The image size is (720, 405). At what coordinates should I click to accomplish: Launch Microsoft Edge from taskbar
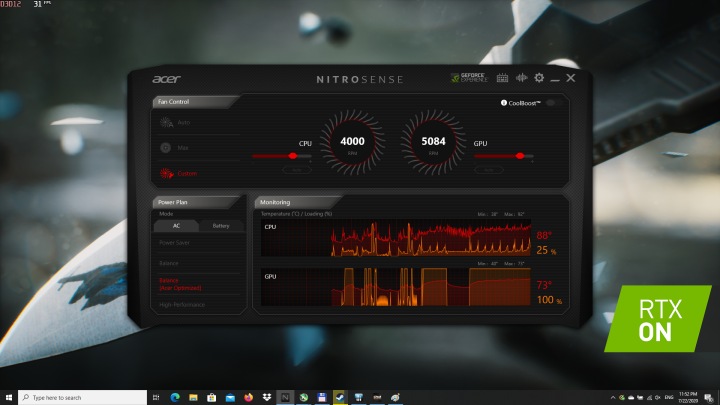coord(175,397)
